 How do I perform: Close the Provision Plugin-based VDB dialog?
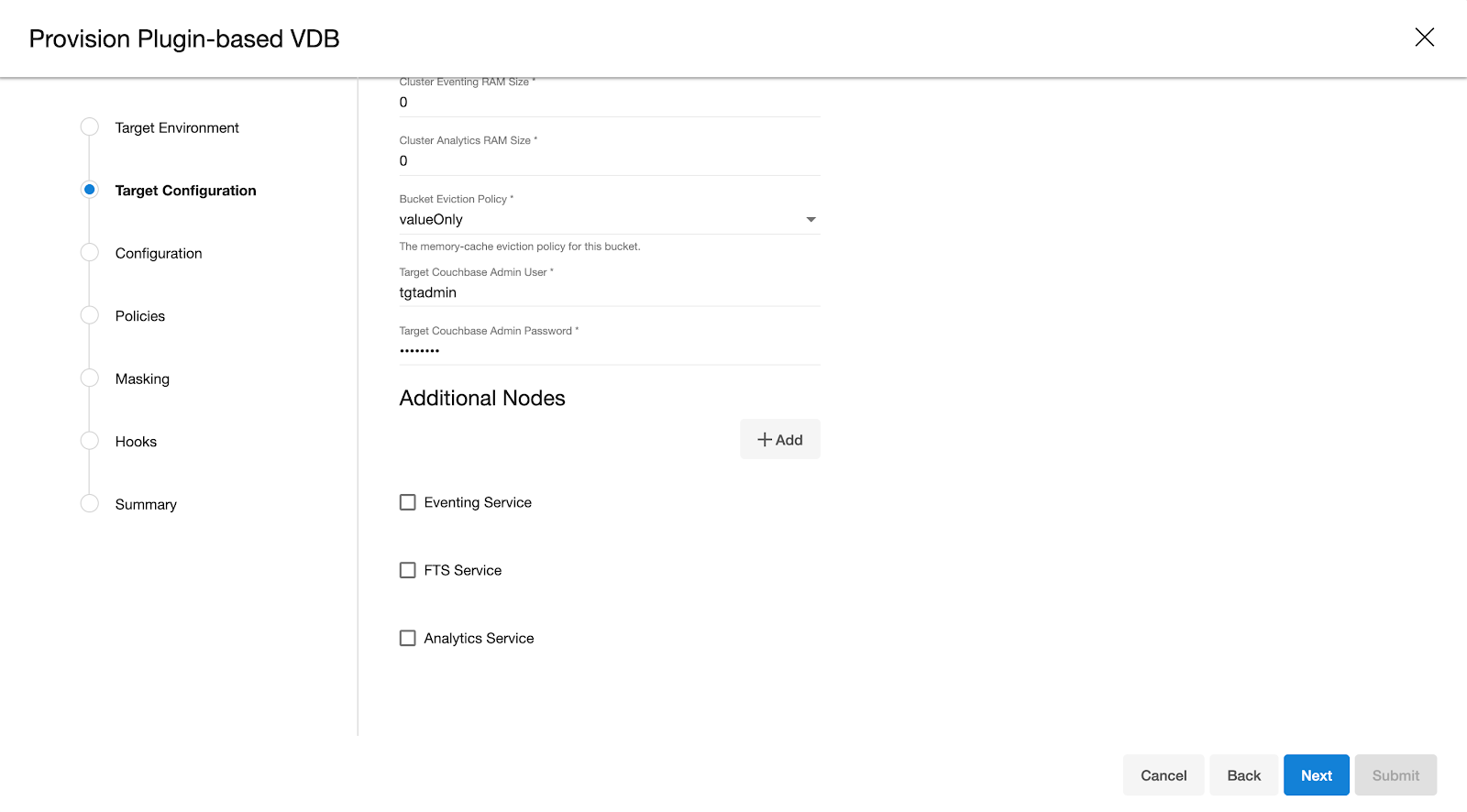1424,38
